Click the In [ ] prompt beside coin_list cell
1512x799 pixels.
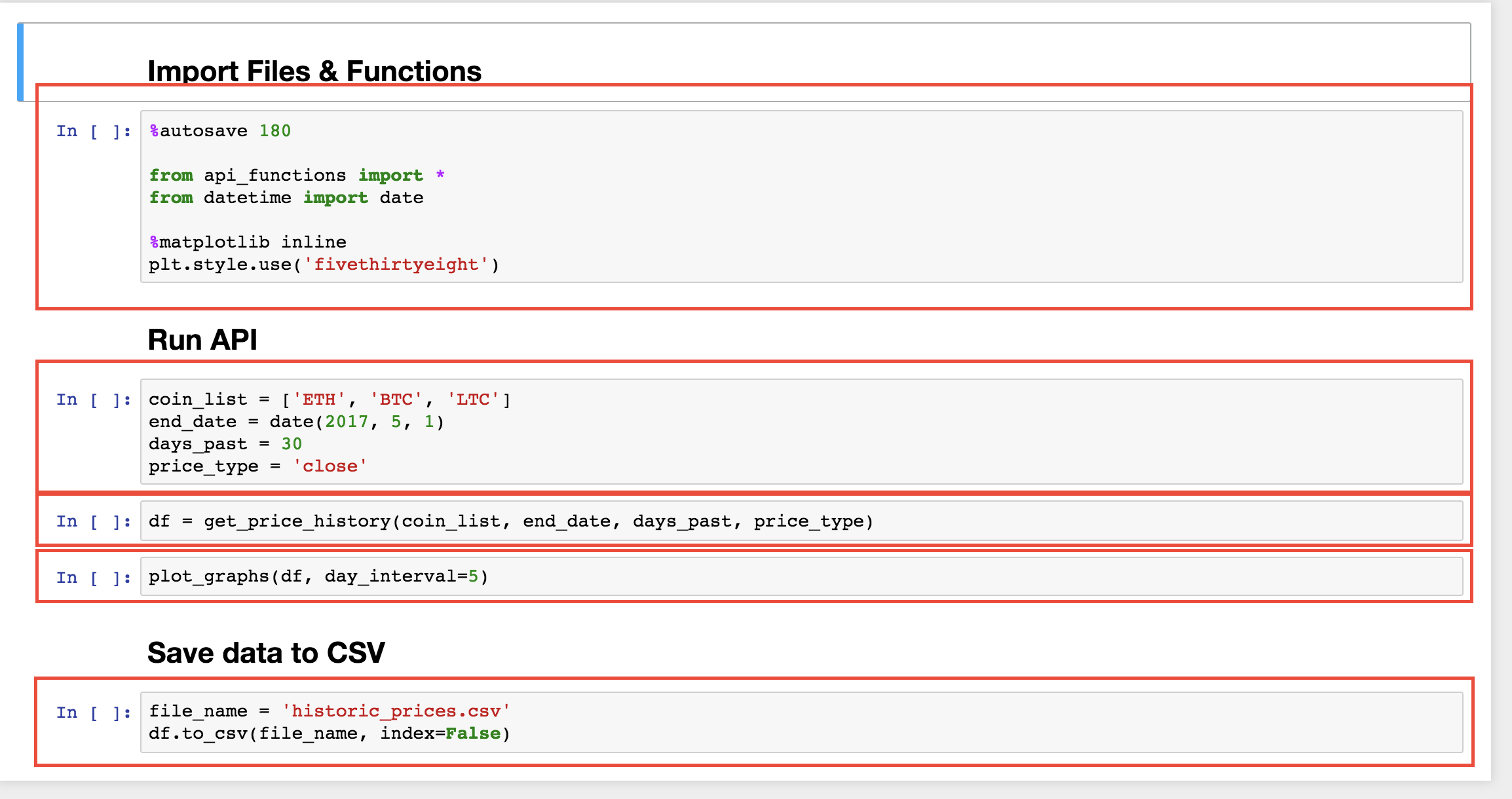(94, 399)
